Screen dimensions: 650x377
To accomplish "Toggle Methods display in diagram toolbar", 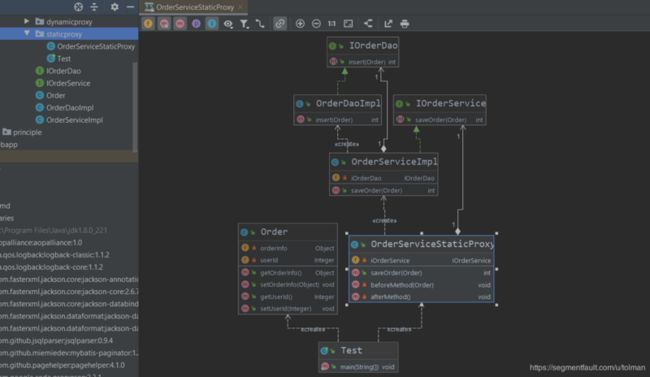I will click(x=180, y=24).
